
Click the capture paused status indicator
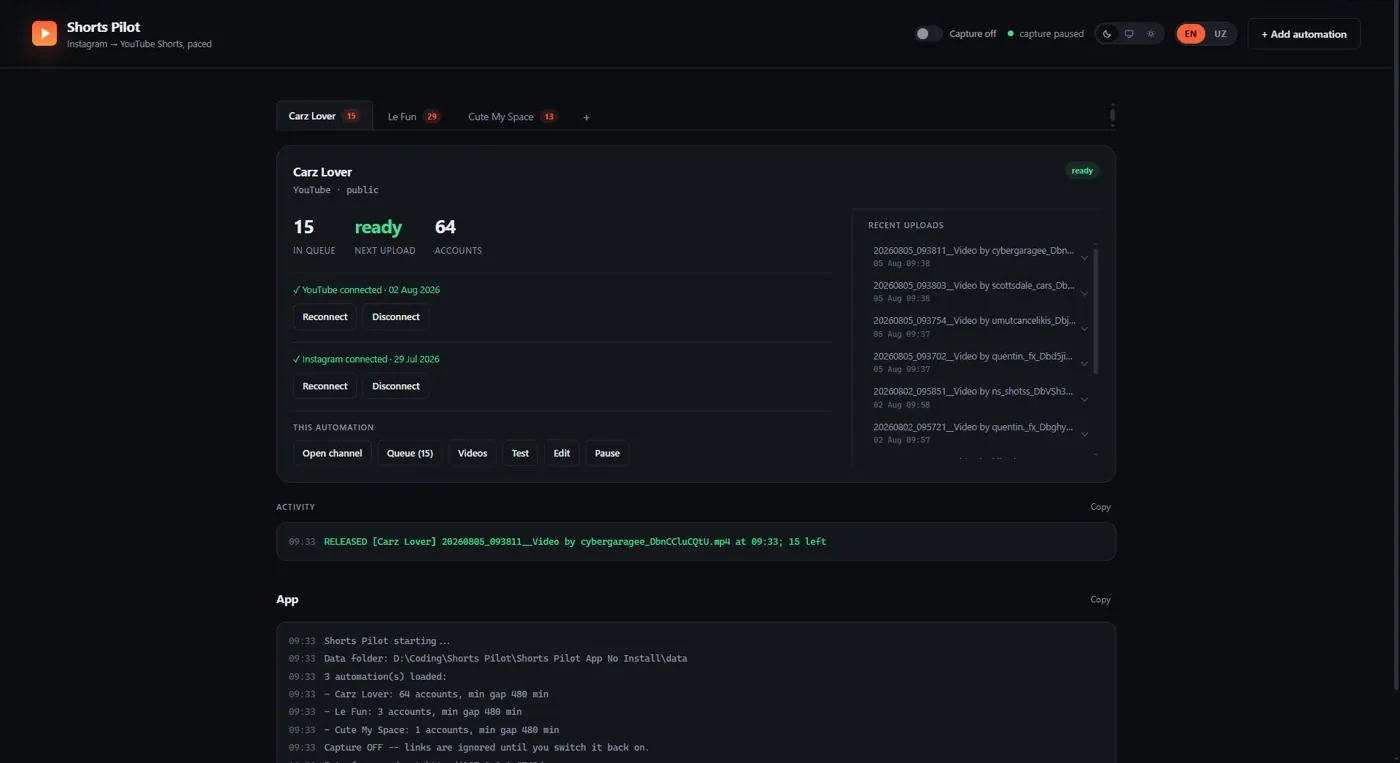[x=1046, y=34]
